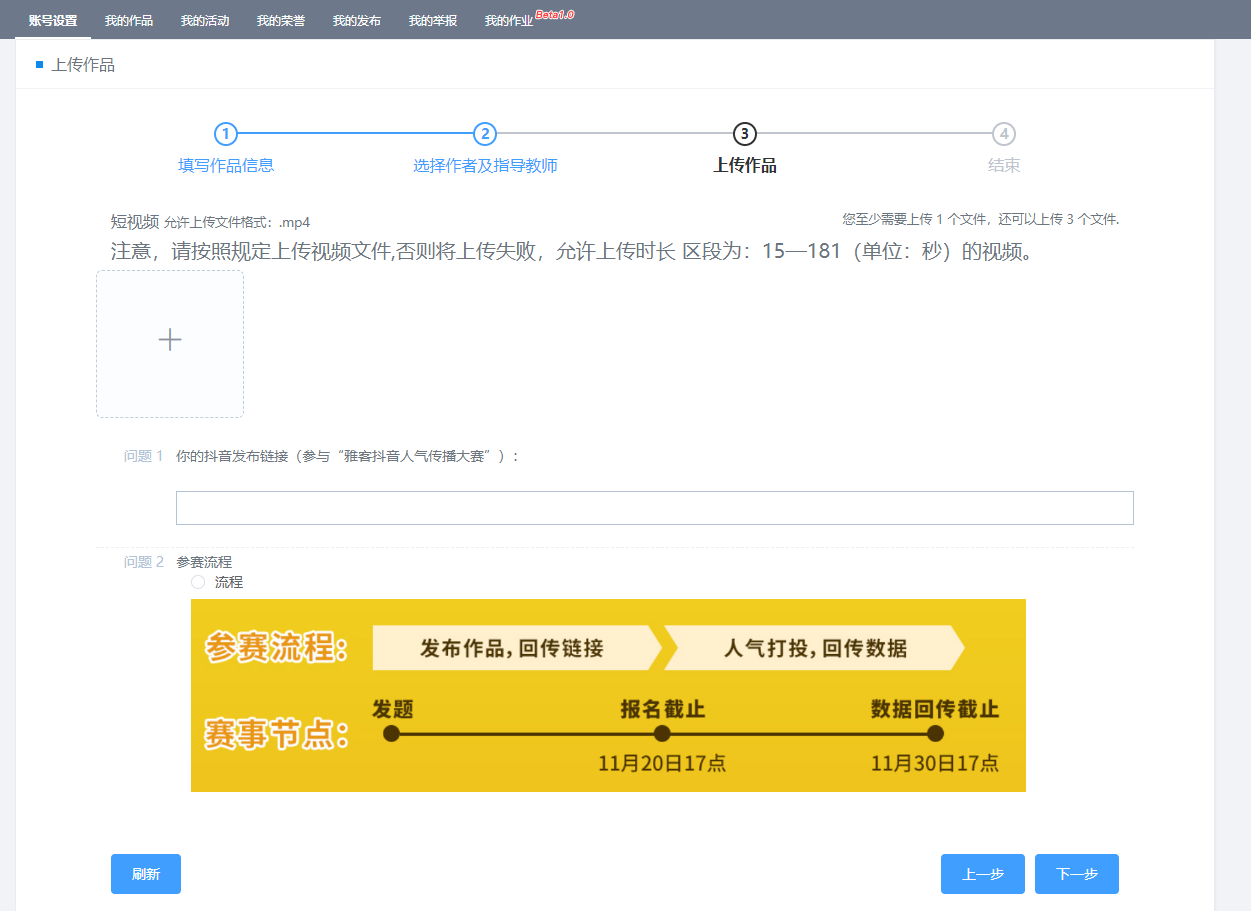Click 填写作品信息 step label
The image size is (1251, 911).
[x=226, y=166]
